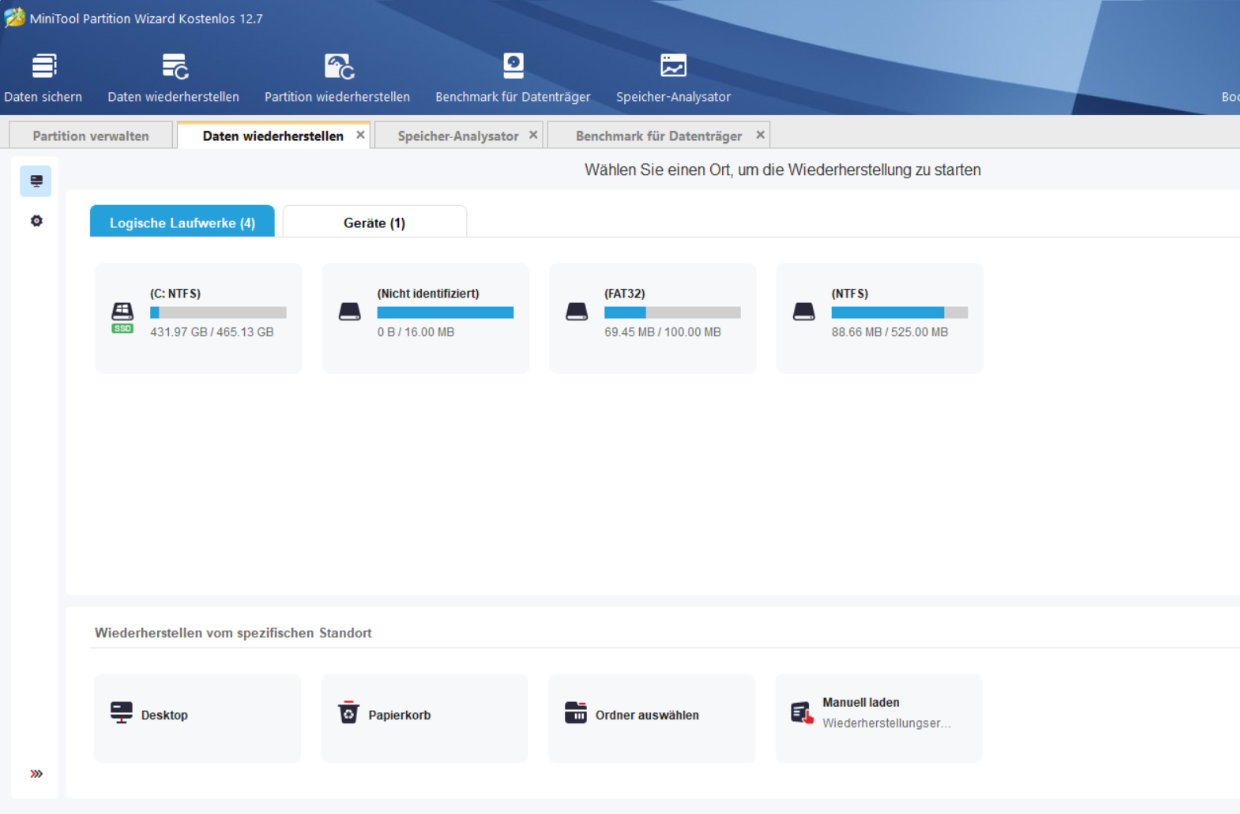Choose the FAT32 drive card
This screenshot has width=1240, height=814.
pos(653,318)
